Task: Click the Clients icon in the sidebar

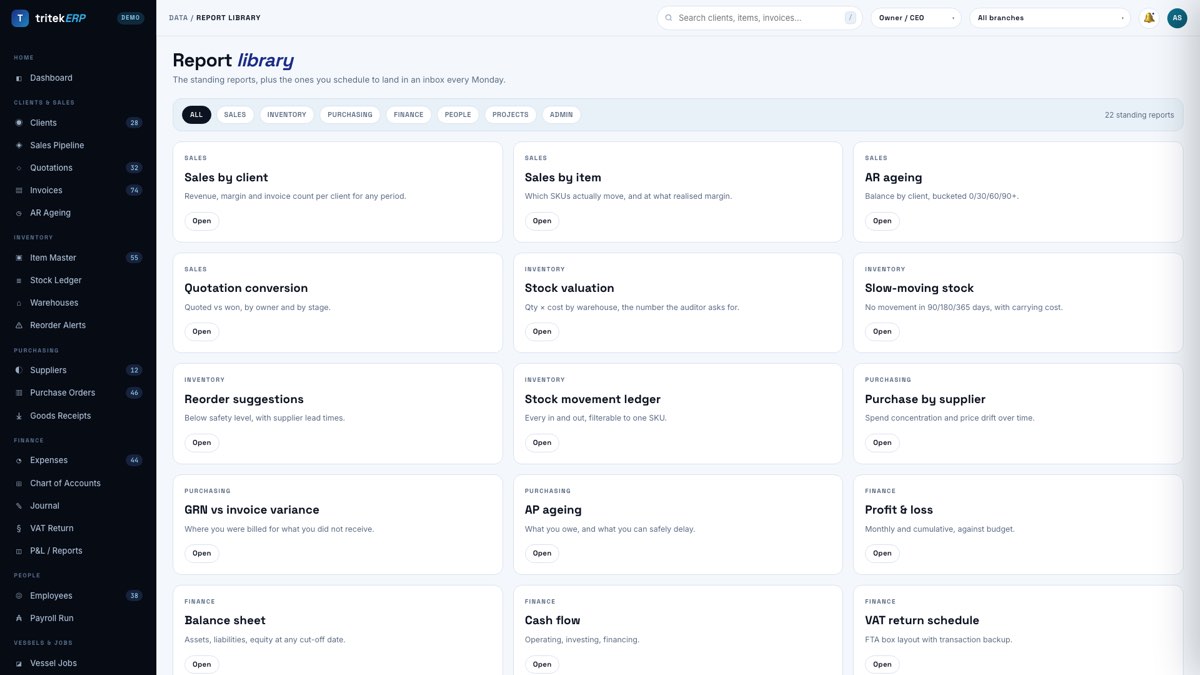Action: point(19,123)
